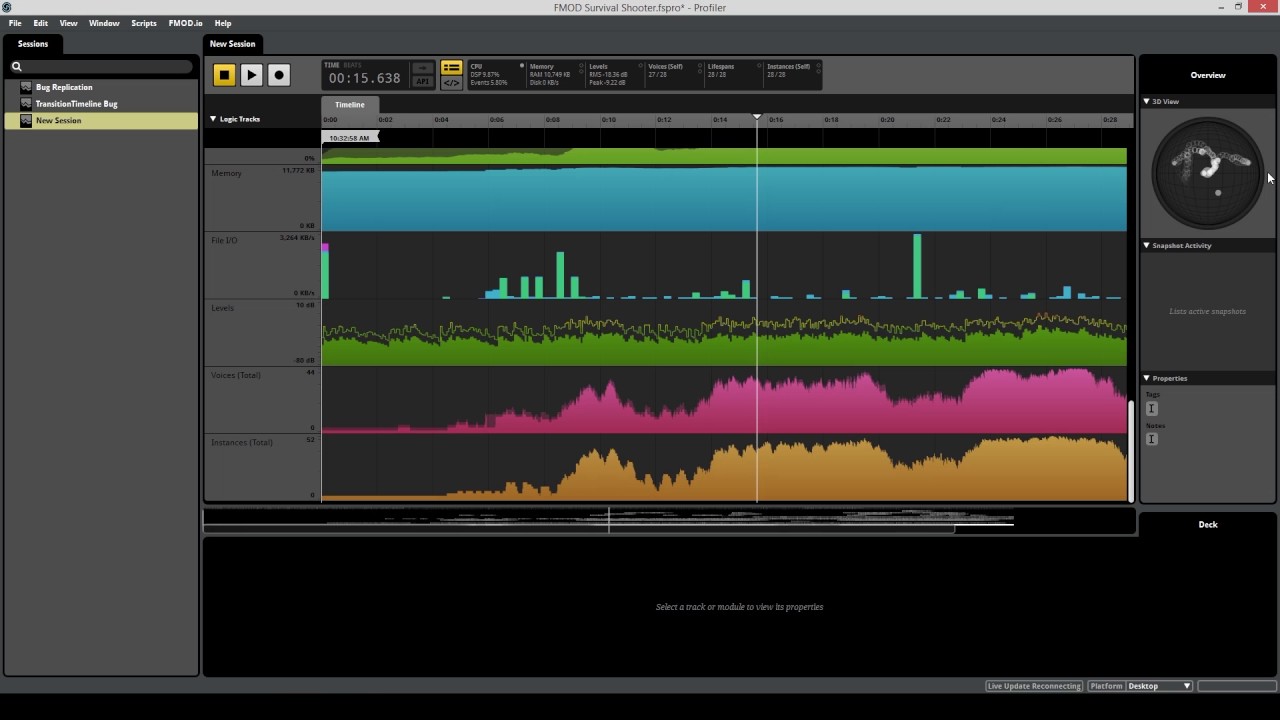This screenshot has width=1280, height=720.
Task: Select the Instances (Total) track header
Action: click(263, 467)
